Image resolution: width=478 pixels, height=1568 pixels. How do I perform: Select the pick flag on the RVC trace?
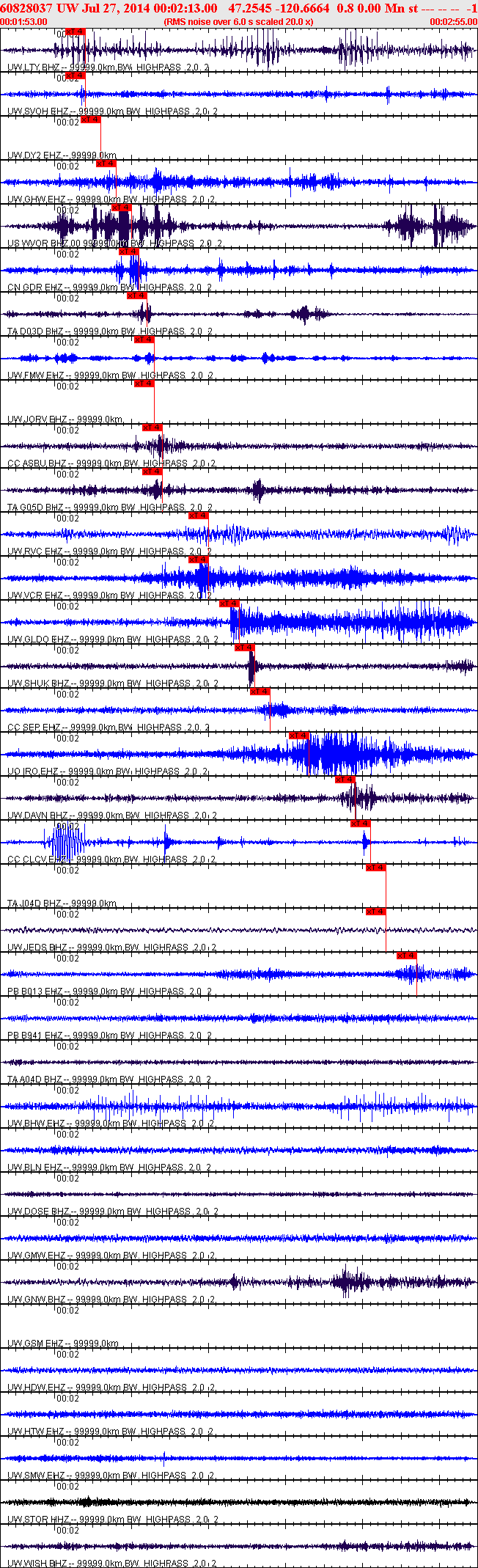pos(199,516)
